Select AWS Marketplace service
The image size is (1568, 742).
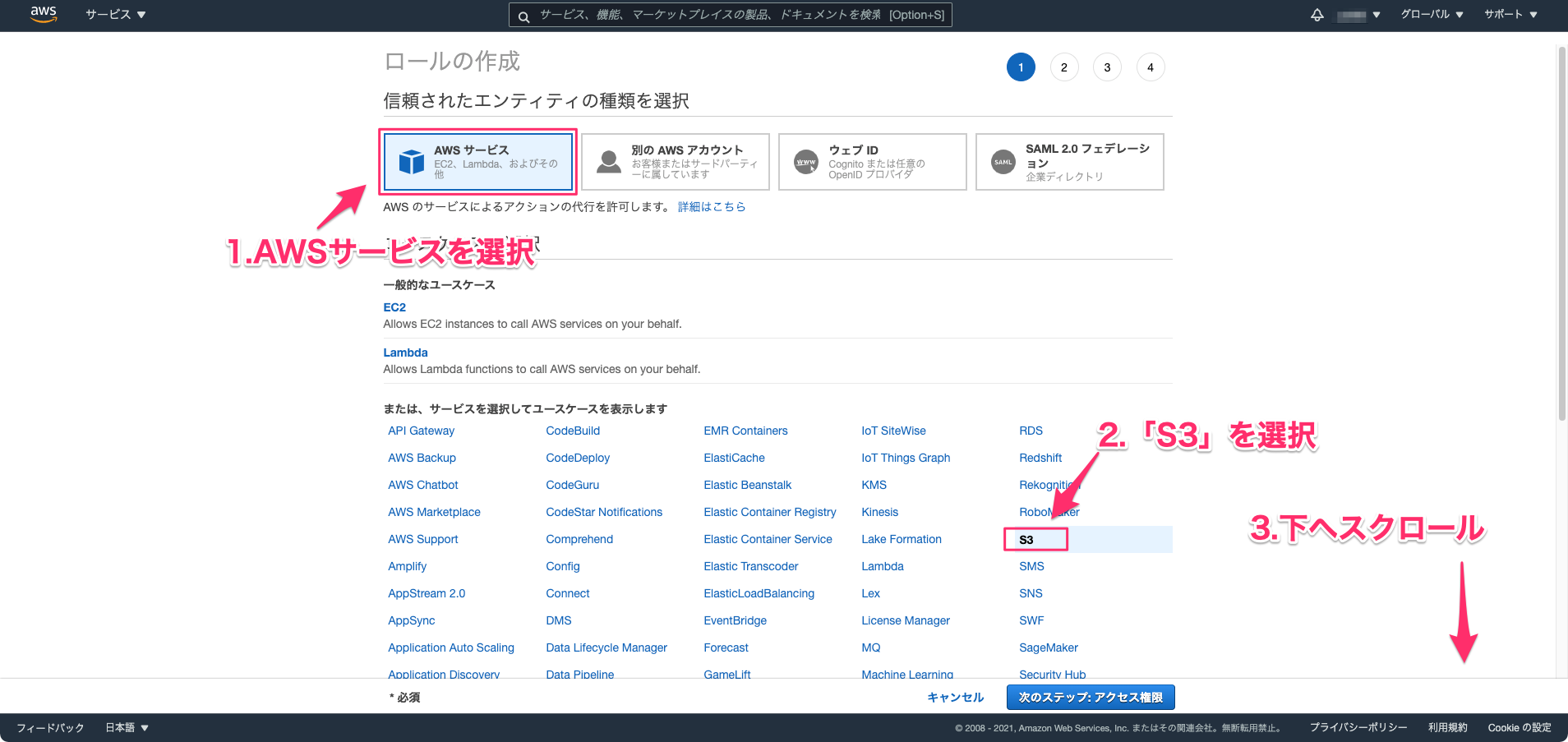click(434, 512)
